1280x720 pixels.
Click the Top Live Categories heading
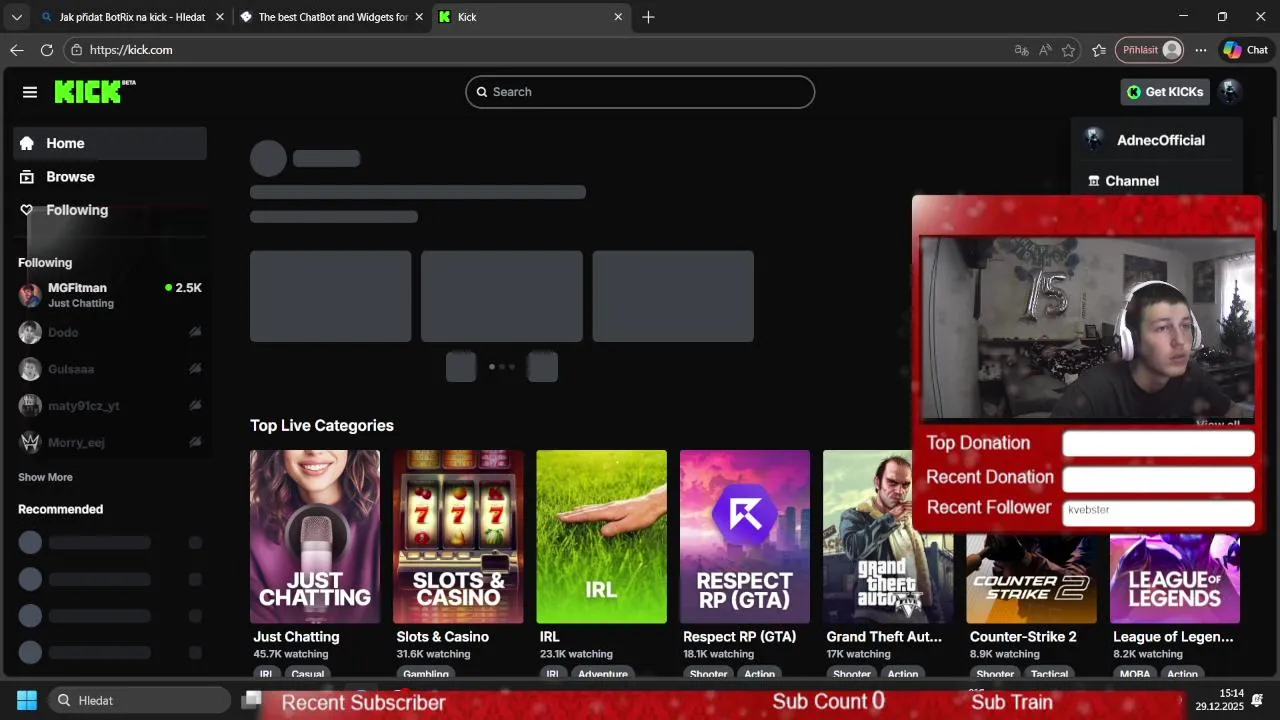point(322,426)
